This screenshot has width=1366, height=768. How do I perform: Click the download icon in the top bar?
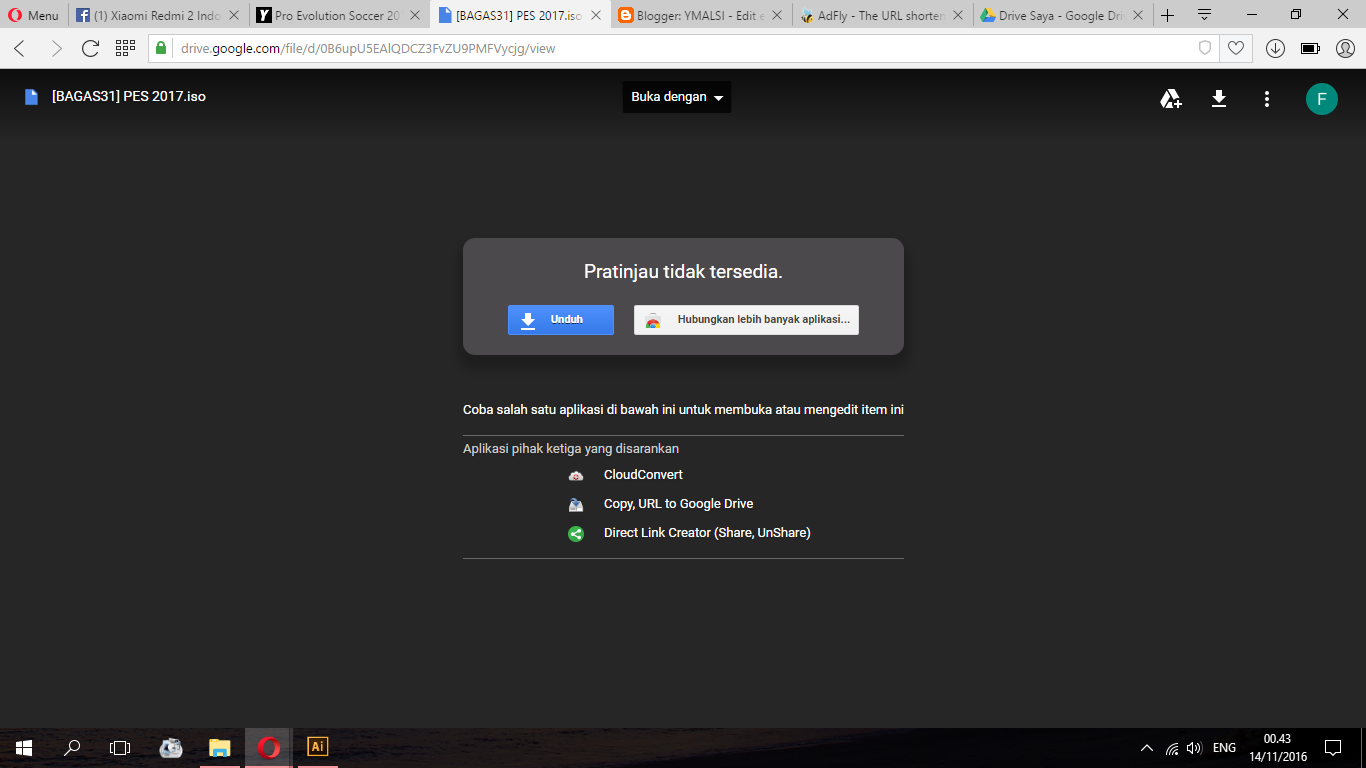coord(1219,98)
